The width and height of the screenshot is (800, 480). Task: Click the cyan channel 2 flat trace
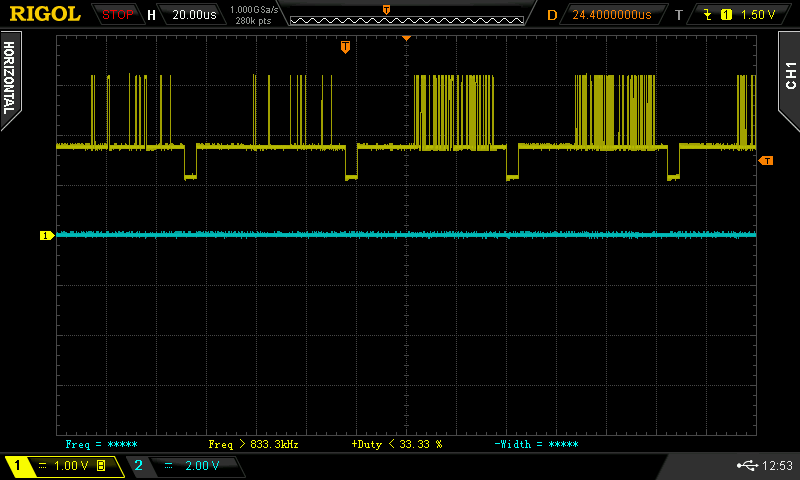click(x=406, y=235)
